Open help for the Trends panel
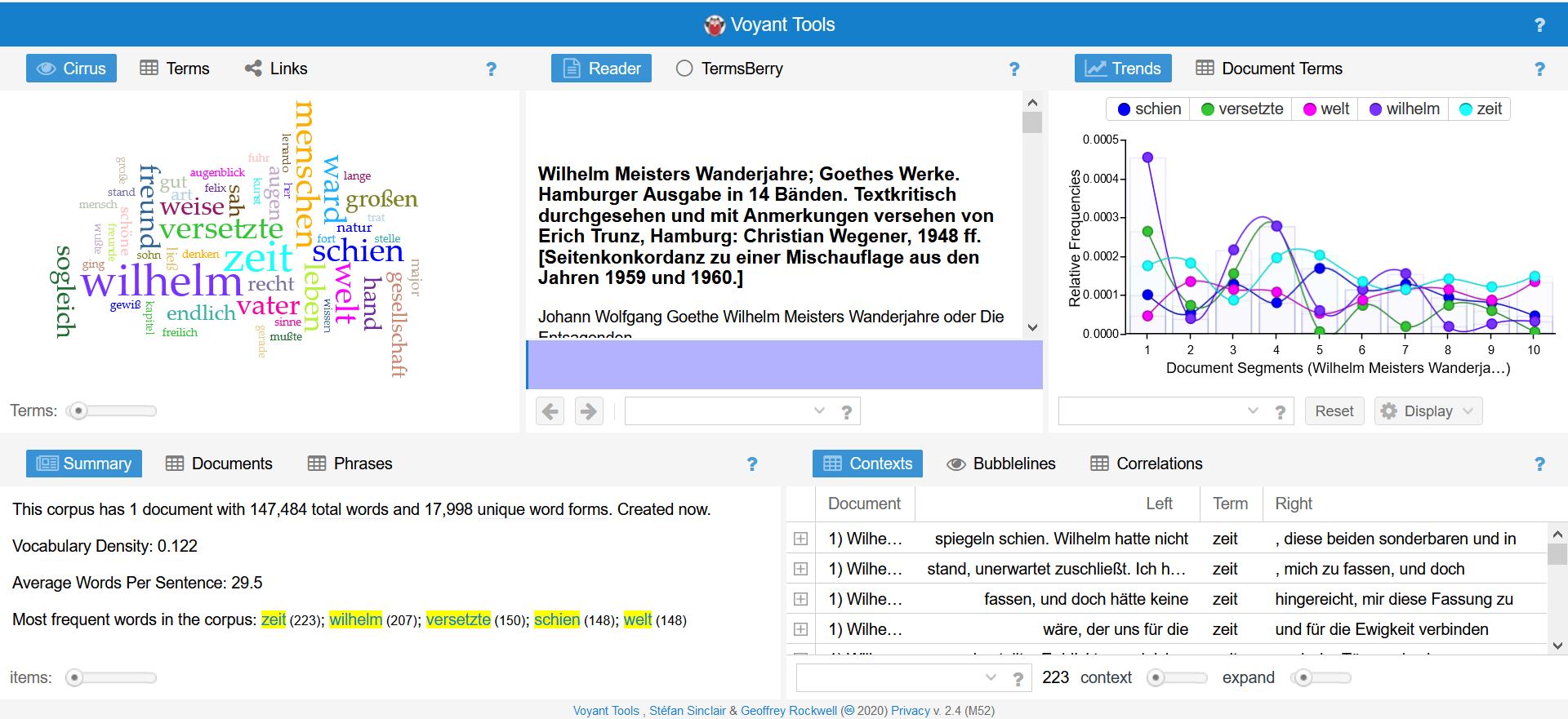Screen dimensions: 1568x719 [x=1539, y=69]
